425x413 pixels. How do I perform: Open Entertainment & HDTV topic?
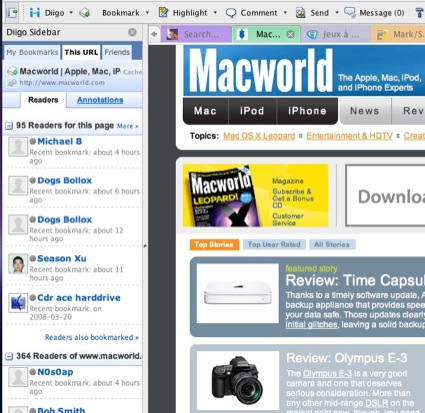(349, 136)
